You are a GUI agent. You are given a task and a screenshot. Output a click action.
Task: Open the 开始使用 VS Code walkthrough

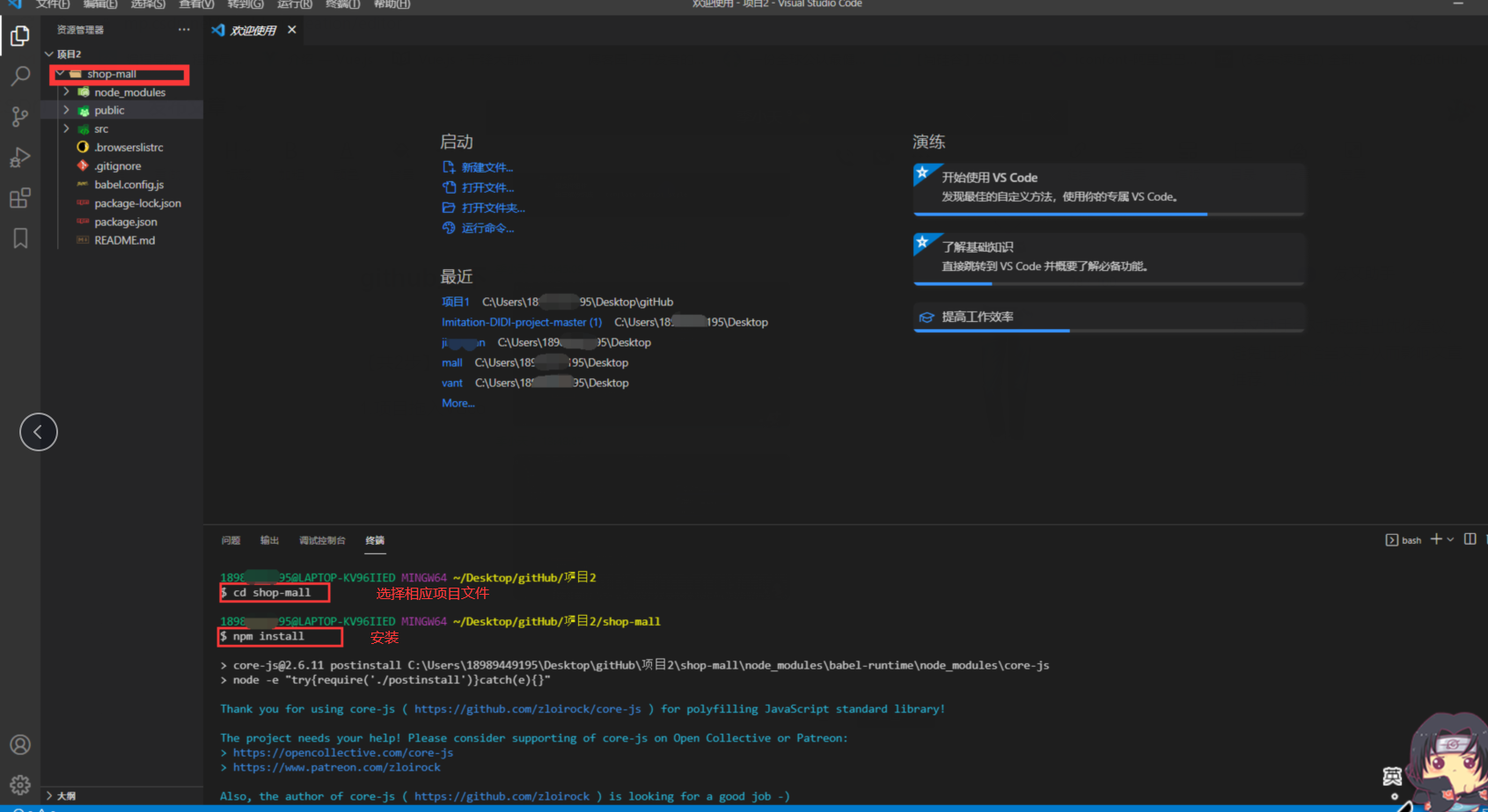tap(1109, 188)
